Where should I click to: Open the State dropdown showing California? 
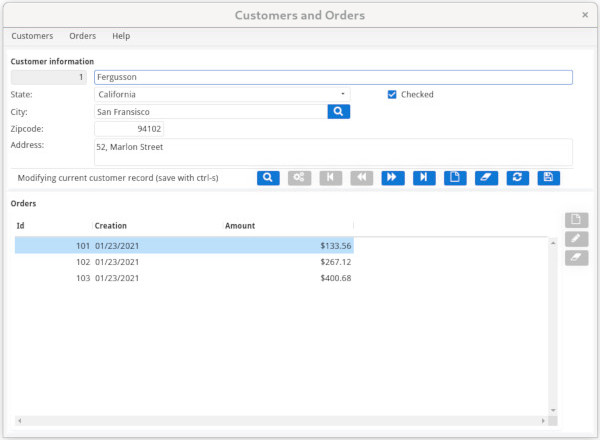[222, 95]
